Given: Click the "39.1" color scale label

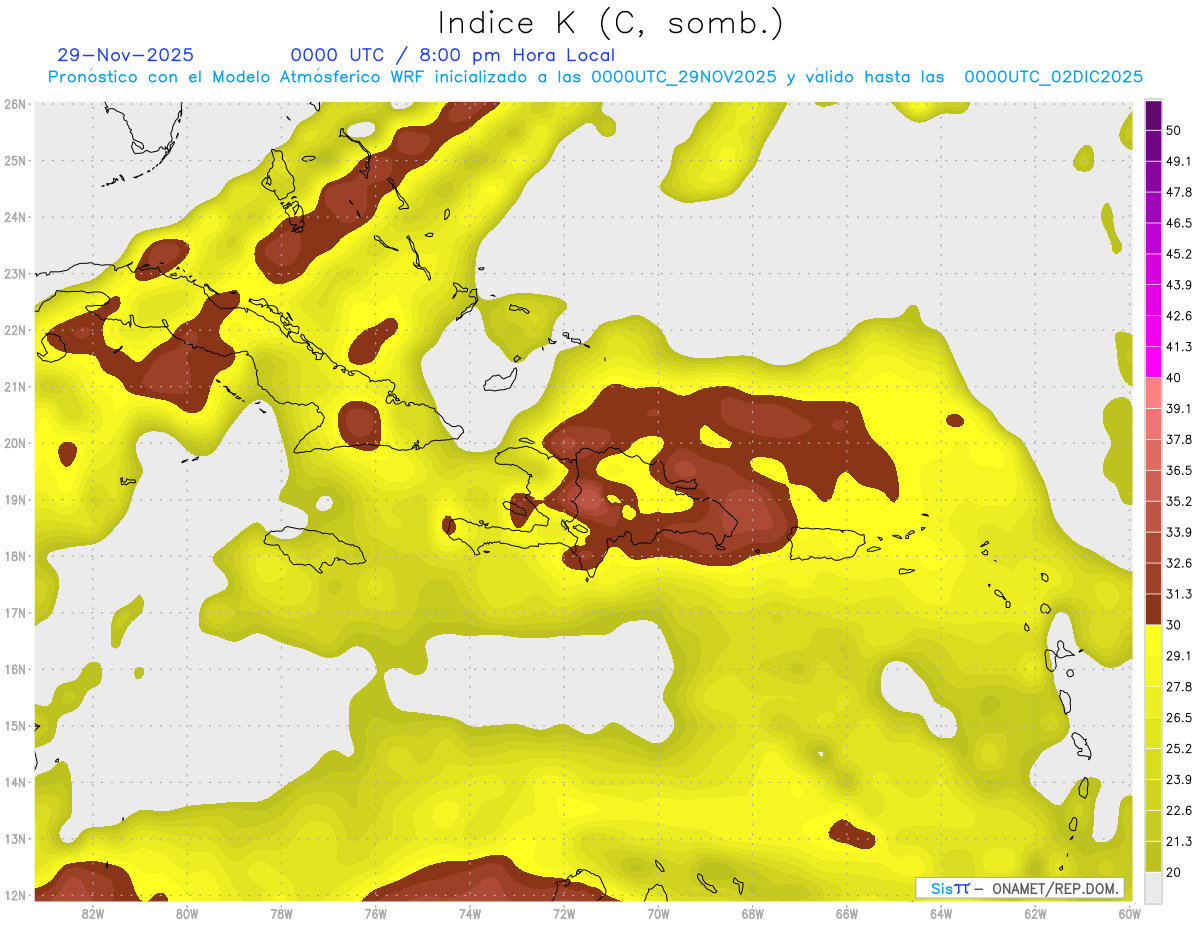Looking at the screenshot, I should (x=1179, y=408).
